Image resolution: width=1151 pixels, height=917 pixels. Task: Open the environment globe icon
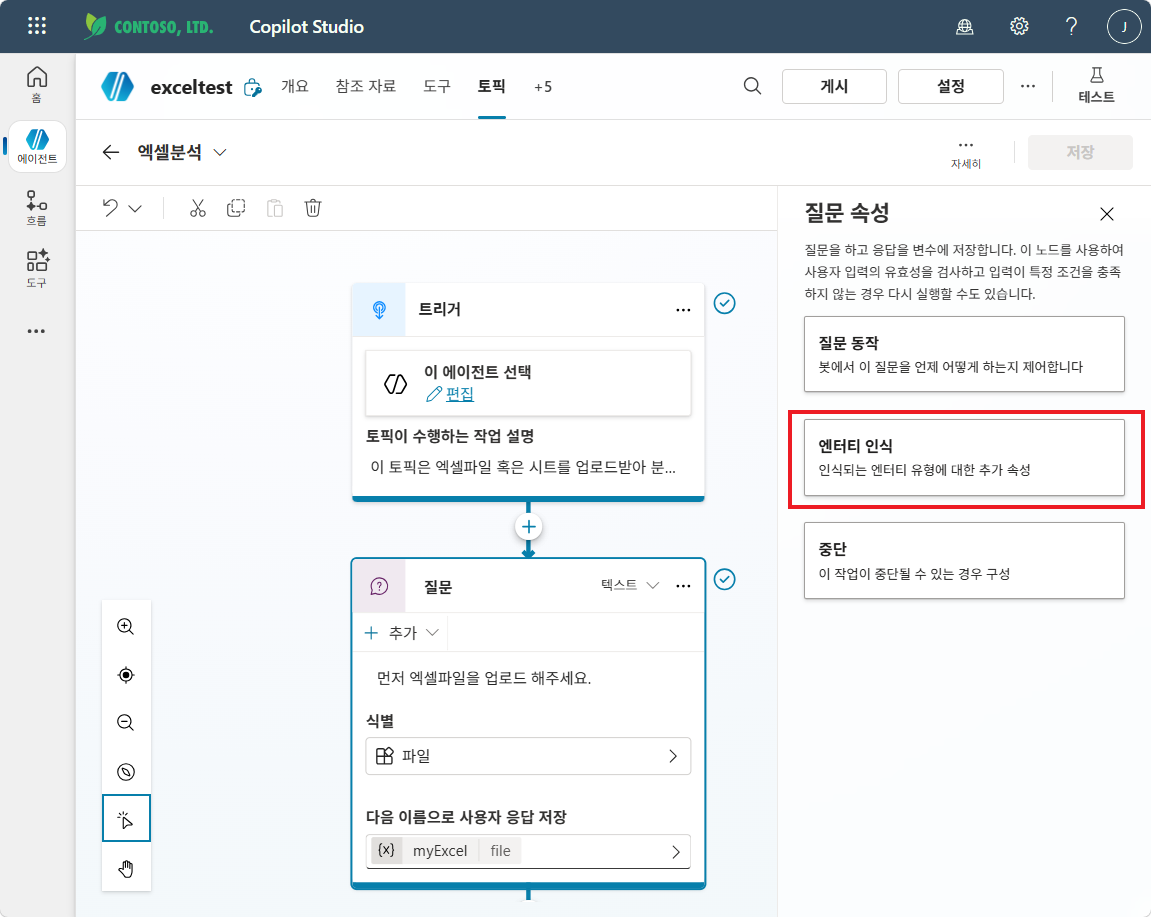(965, 26)
